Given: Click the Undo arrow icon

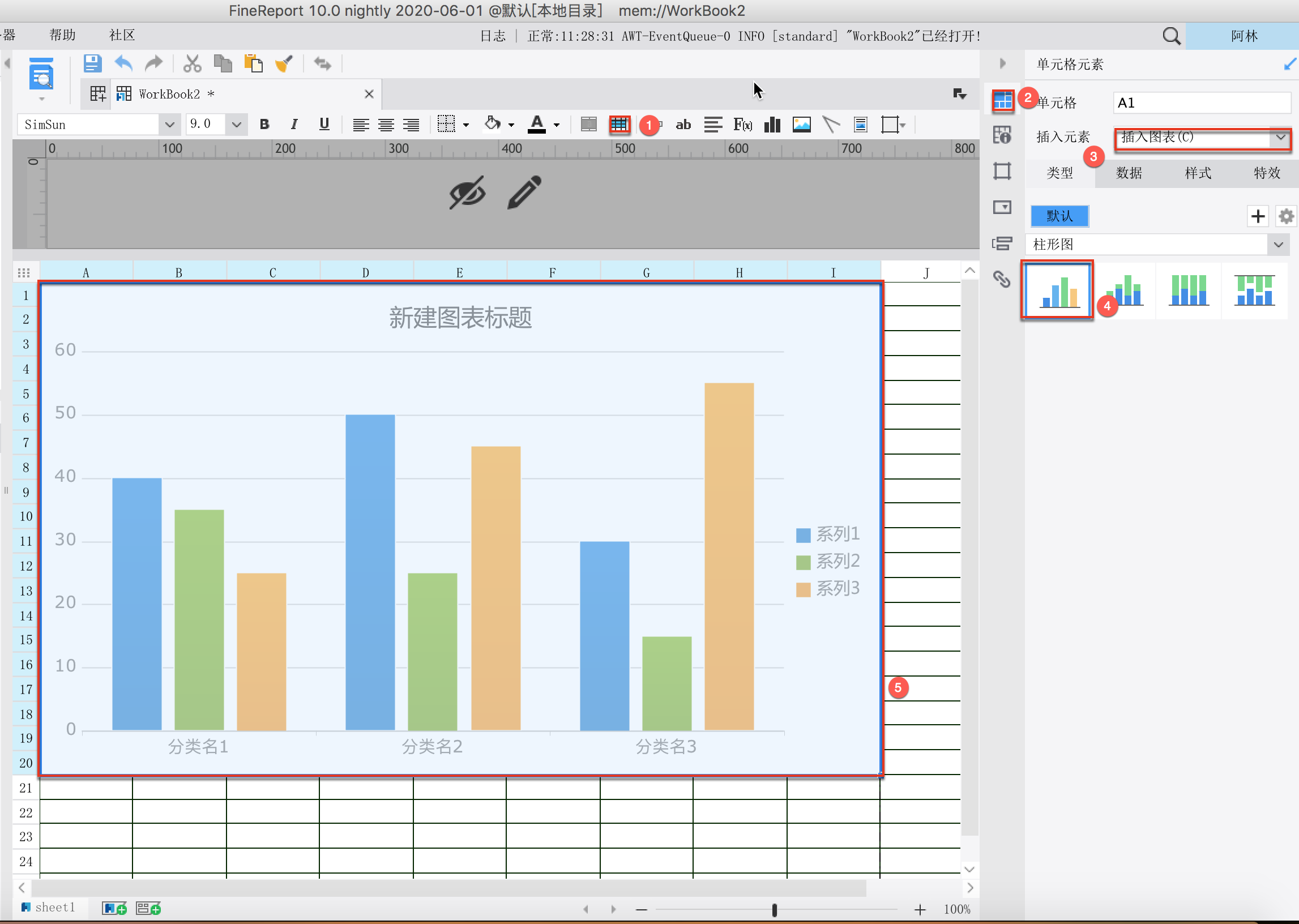Looking at the screenshot, I should tap(123, 64).
